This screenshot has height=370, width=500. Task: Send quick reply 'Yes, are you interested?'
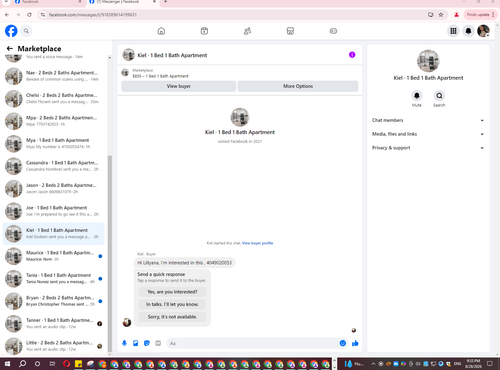pyautogui.click(x=172, y=292)
